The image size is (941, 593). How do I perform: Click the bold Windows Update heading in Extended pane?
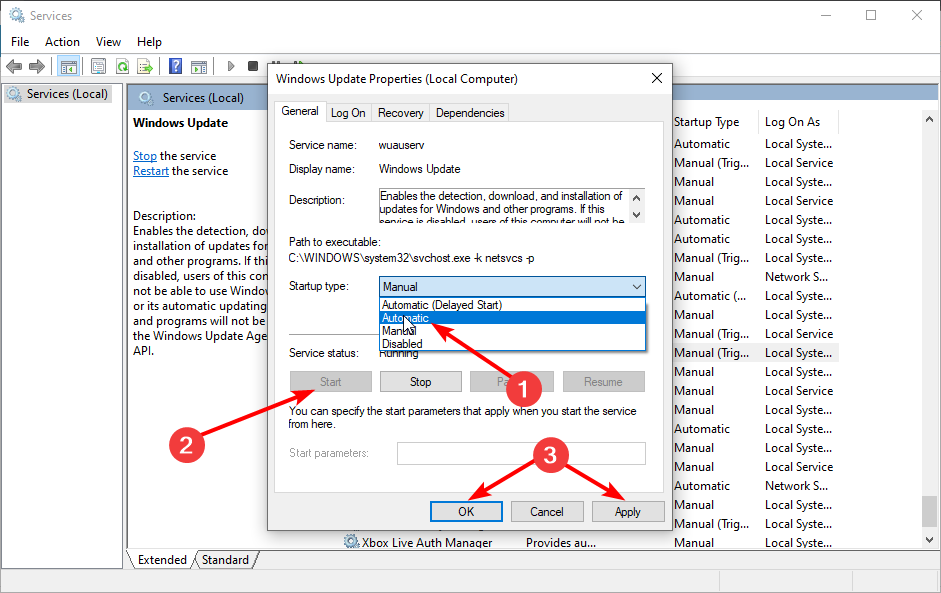[x=181, y=123]
